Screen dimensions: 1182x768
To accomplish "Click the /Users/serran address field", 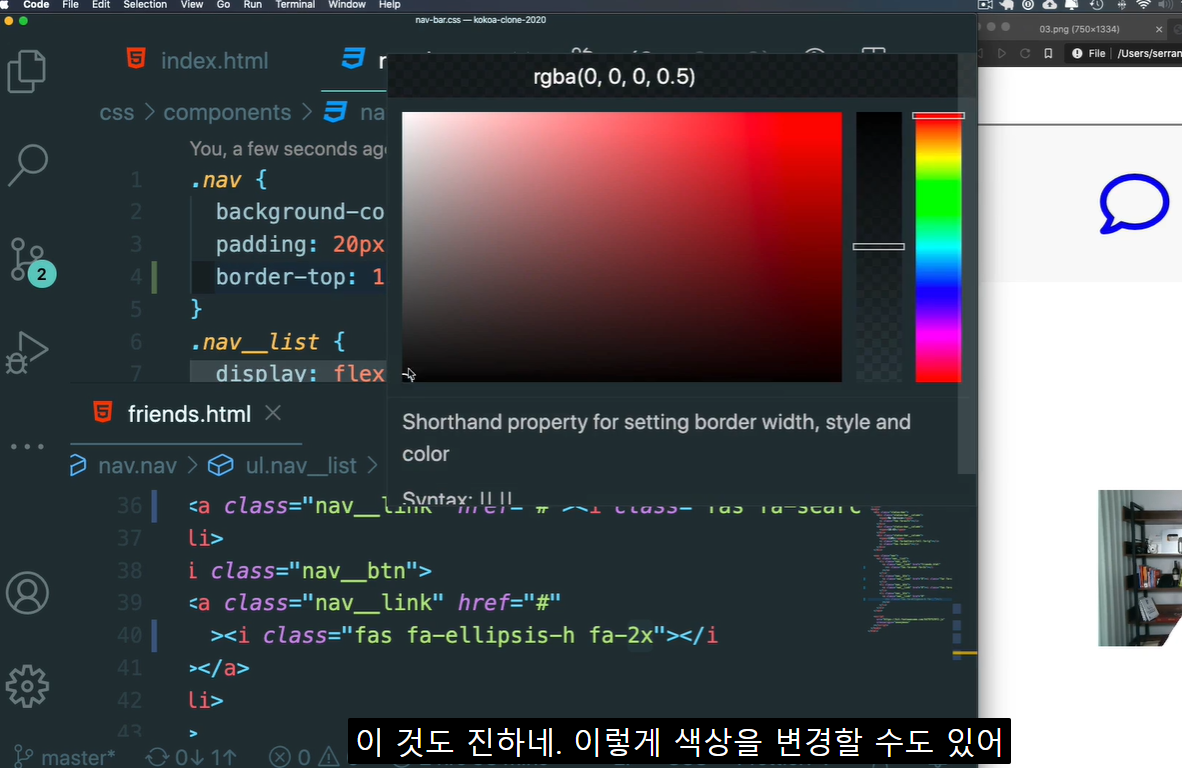I will point(1149,54).
